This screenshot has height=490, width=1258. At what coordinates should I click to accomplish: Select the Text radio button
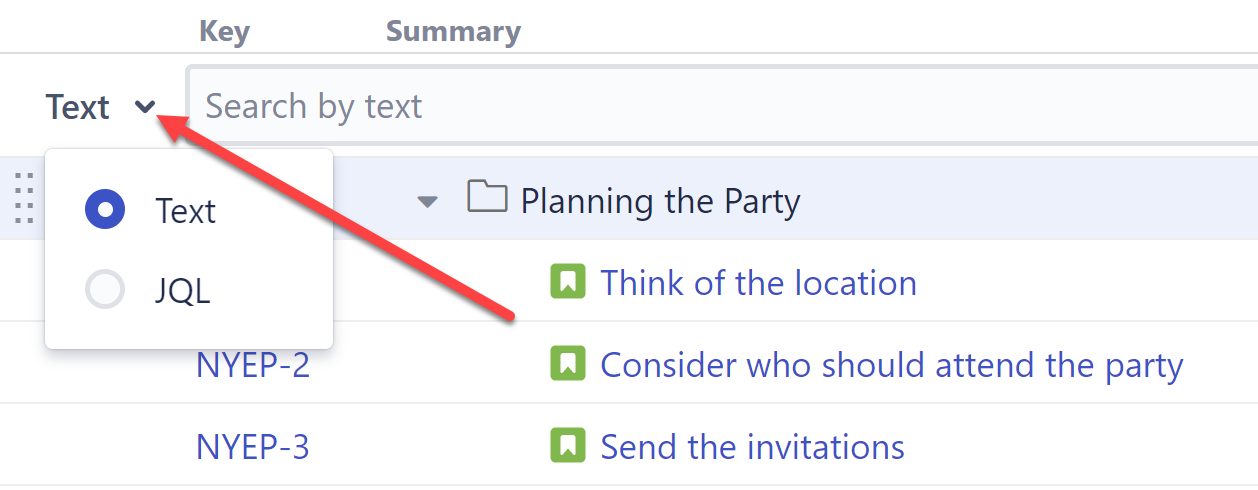point(105,210)
